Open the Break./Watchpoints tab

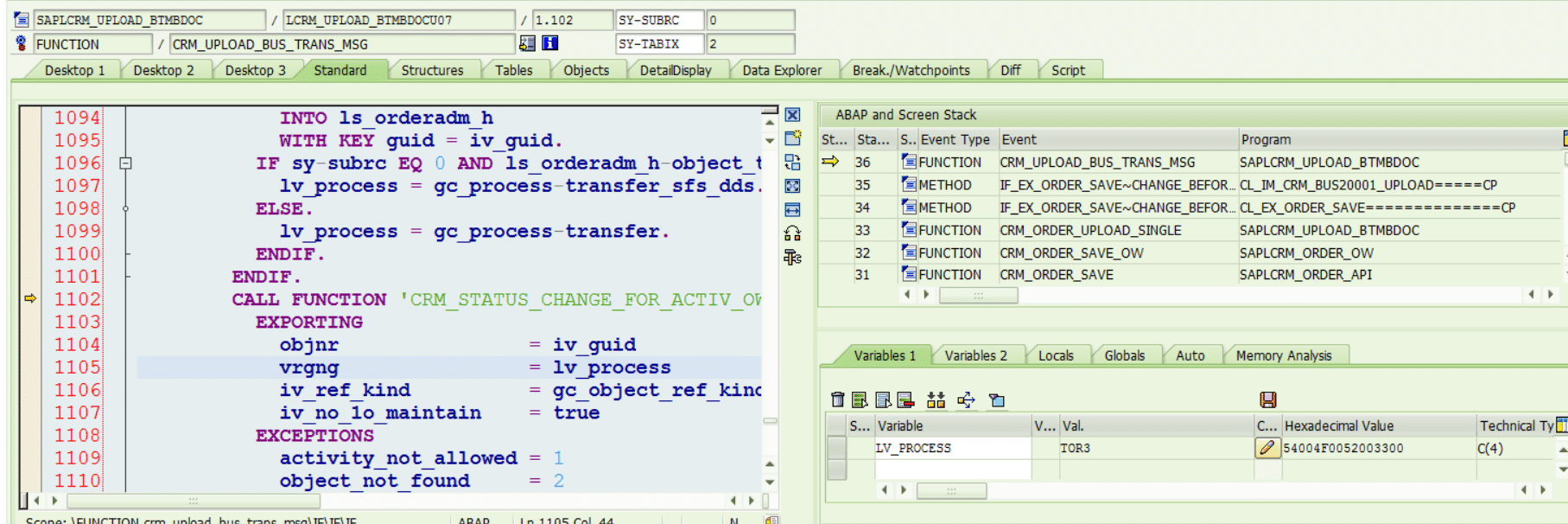click(x=911, y=70)
